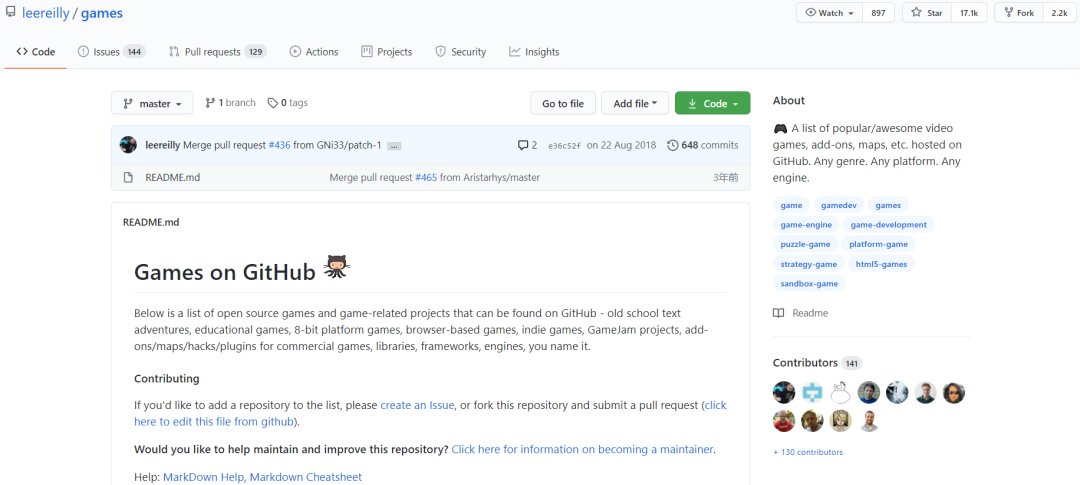Click the first contributor avatar thumbnail
Viewport: 1080px width, 485px height.
pyautogui.click(x=784, y=393)
